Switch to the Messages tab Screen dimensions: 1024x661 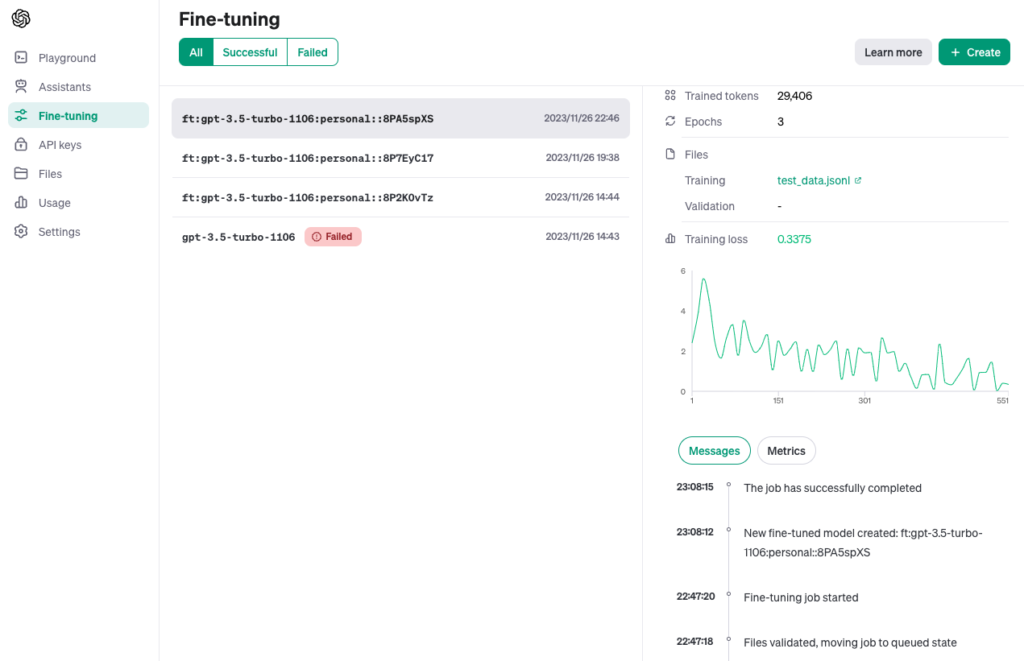click(x=714, y=450)
